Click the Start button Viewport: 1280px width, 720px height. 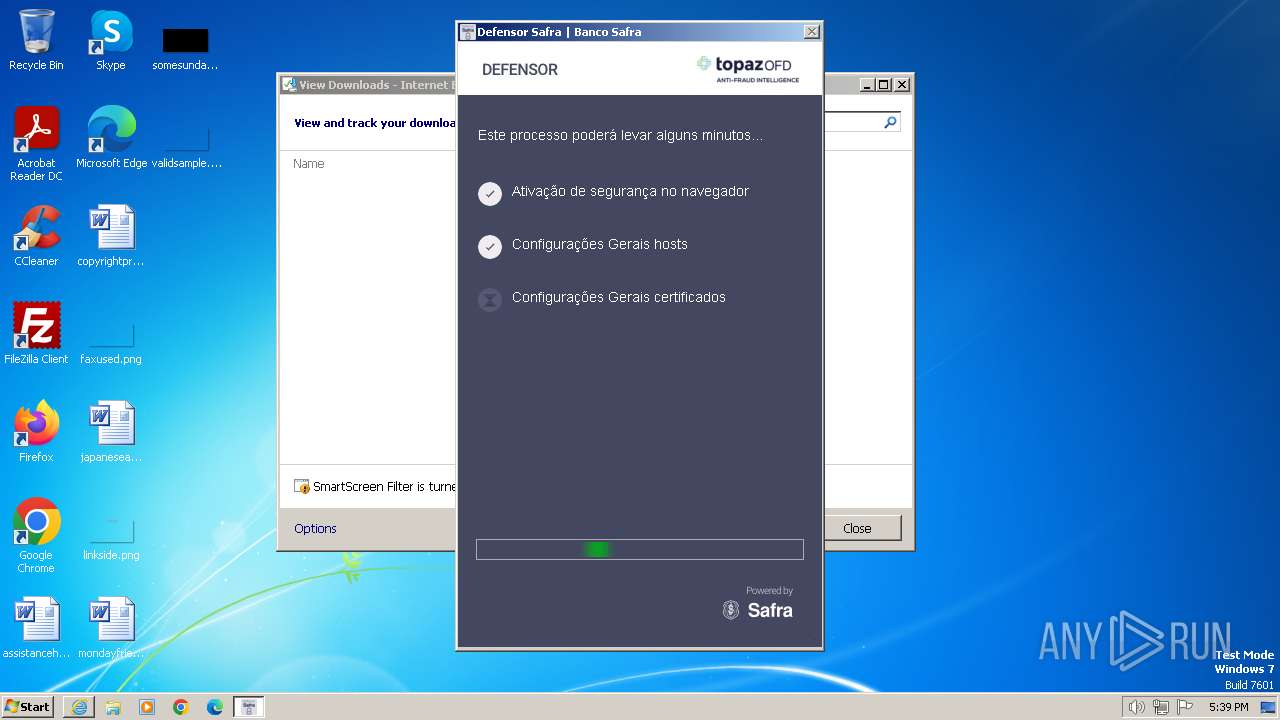(27, 706)
